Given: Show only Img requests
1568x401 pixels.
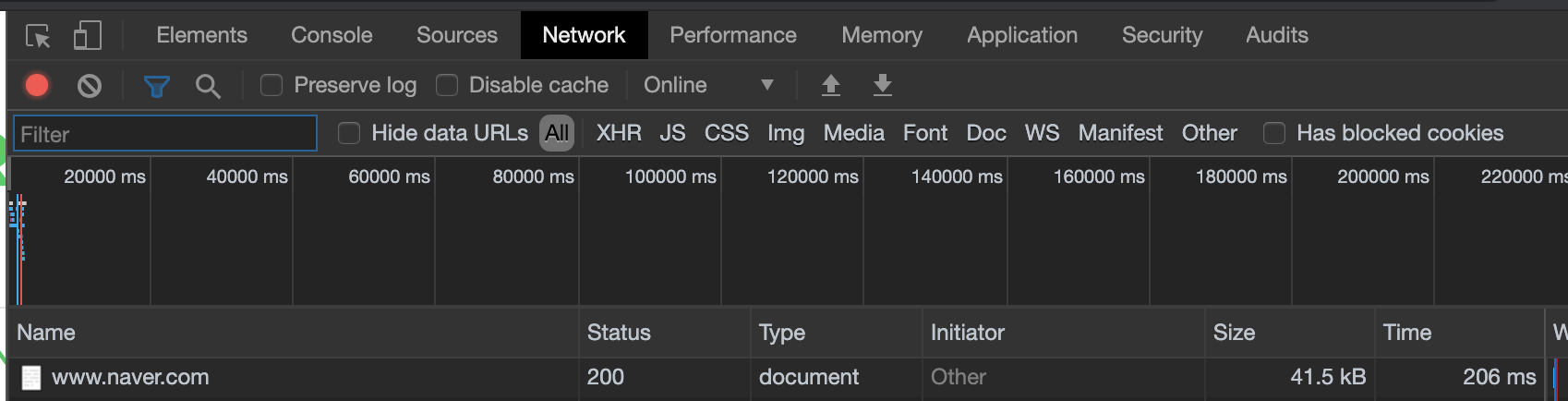Looking at the screenshot, I should 786,133.
